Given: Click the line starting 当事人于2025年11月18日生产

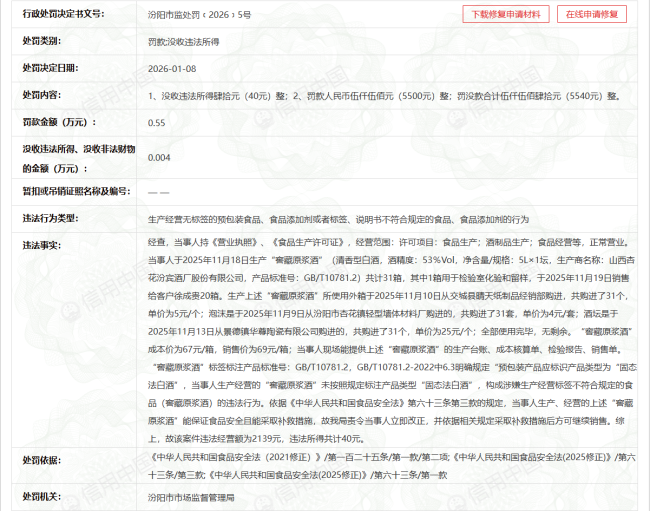Looking at the screenshot, I should [391, 260].
